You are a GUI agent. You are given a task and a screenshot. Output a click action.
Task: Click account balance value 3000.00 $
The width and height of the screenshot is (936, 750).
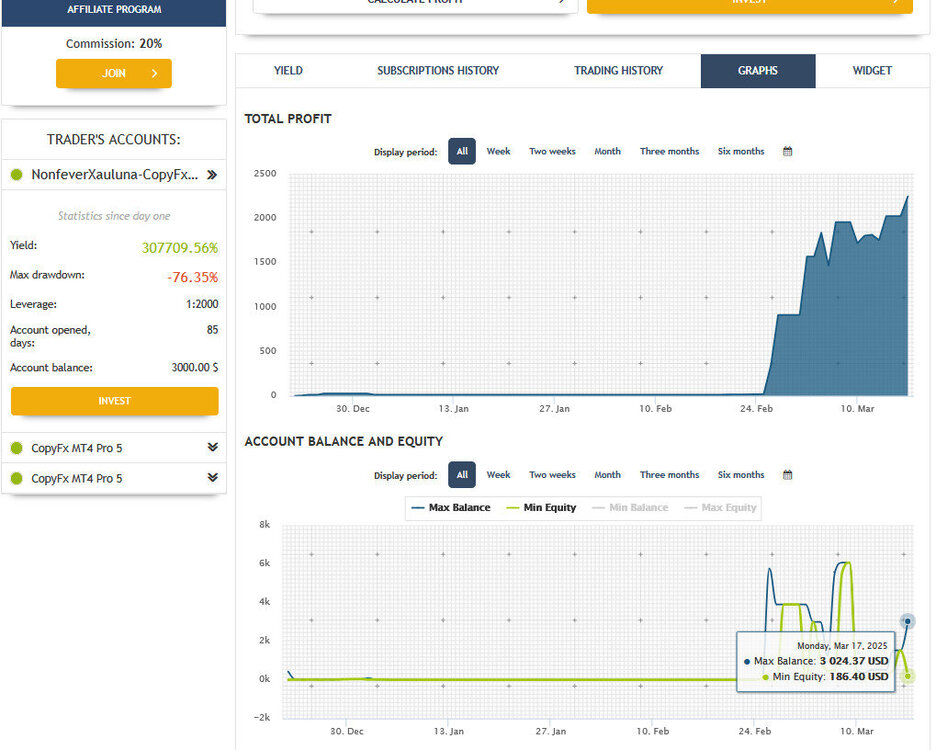[195, 367]
